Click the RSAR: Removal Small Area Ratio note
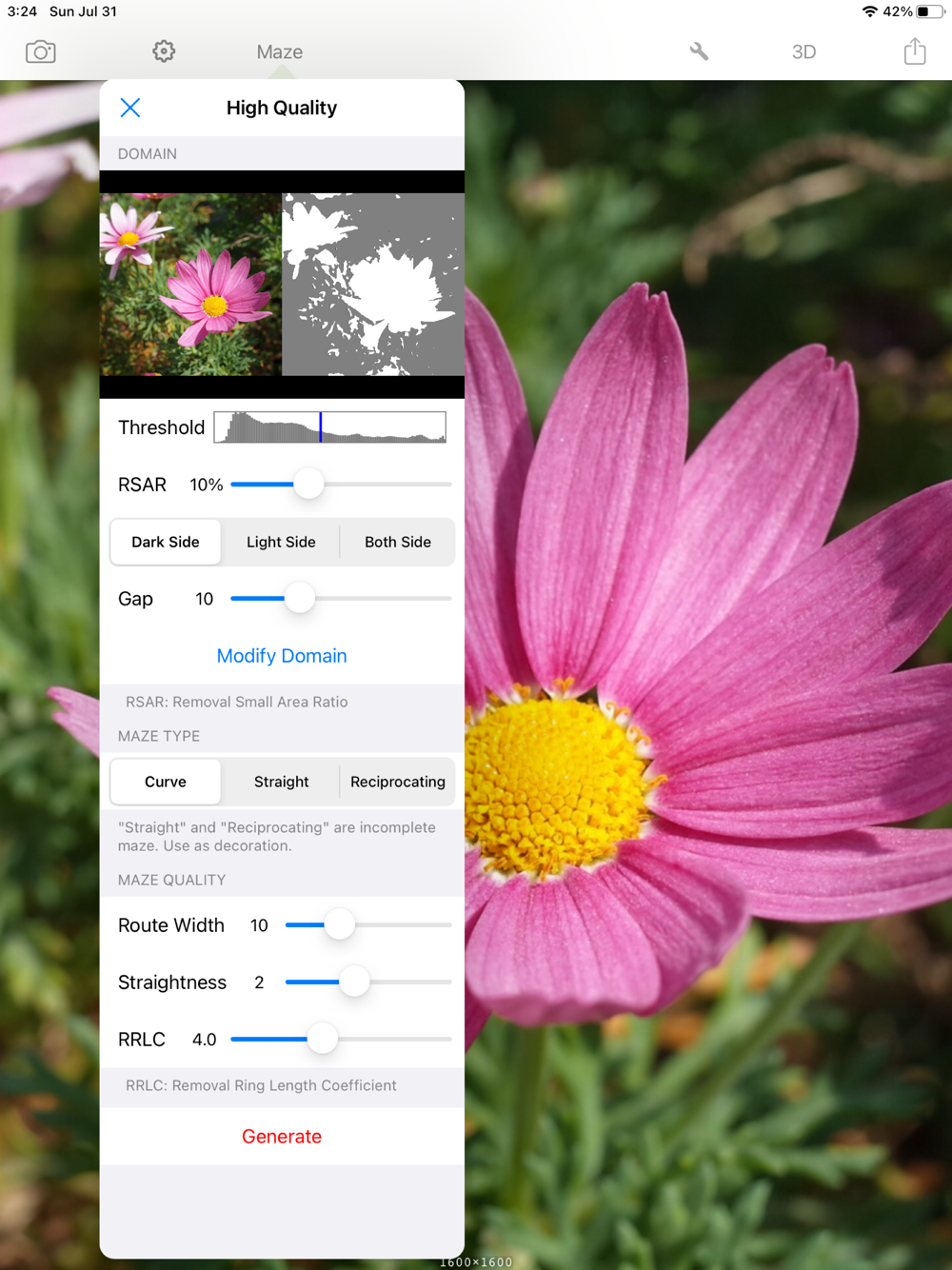This screenshot has width=952, height=1270. 237,702
